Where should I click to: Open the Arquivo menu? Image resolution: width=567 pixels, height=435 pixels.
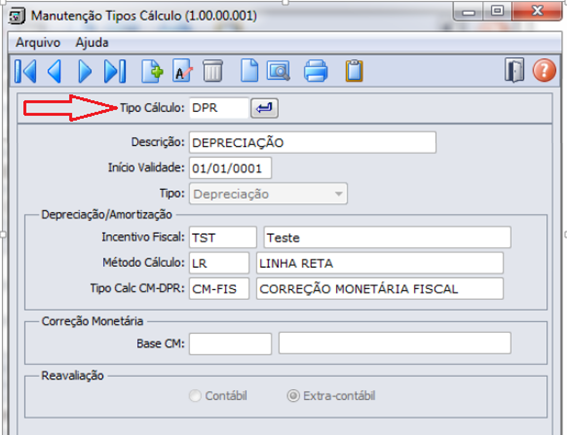[38, 43]
